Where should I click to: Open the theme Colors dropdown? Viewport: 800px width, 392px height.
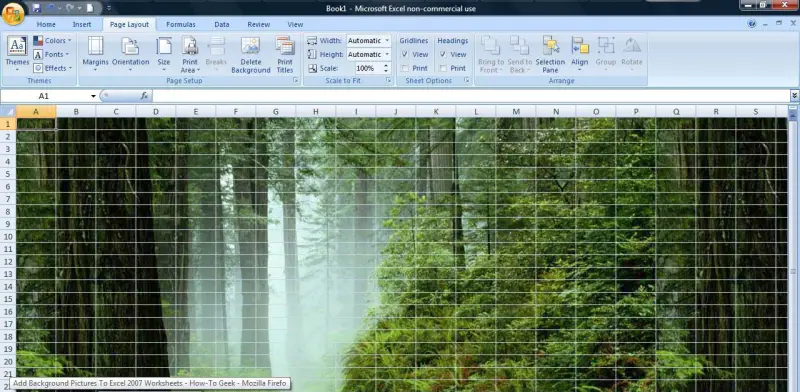(53, 40)
